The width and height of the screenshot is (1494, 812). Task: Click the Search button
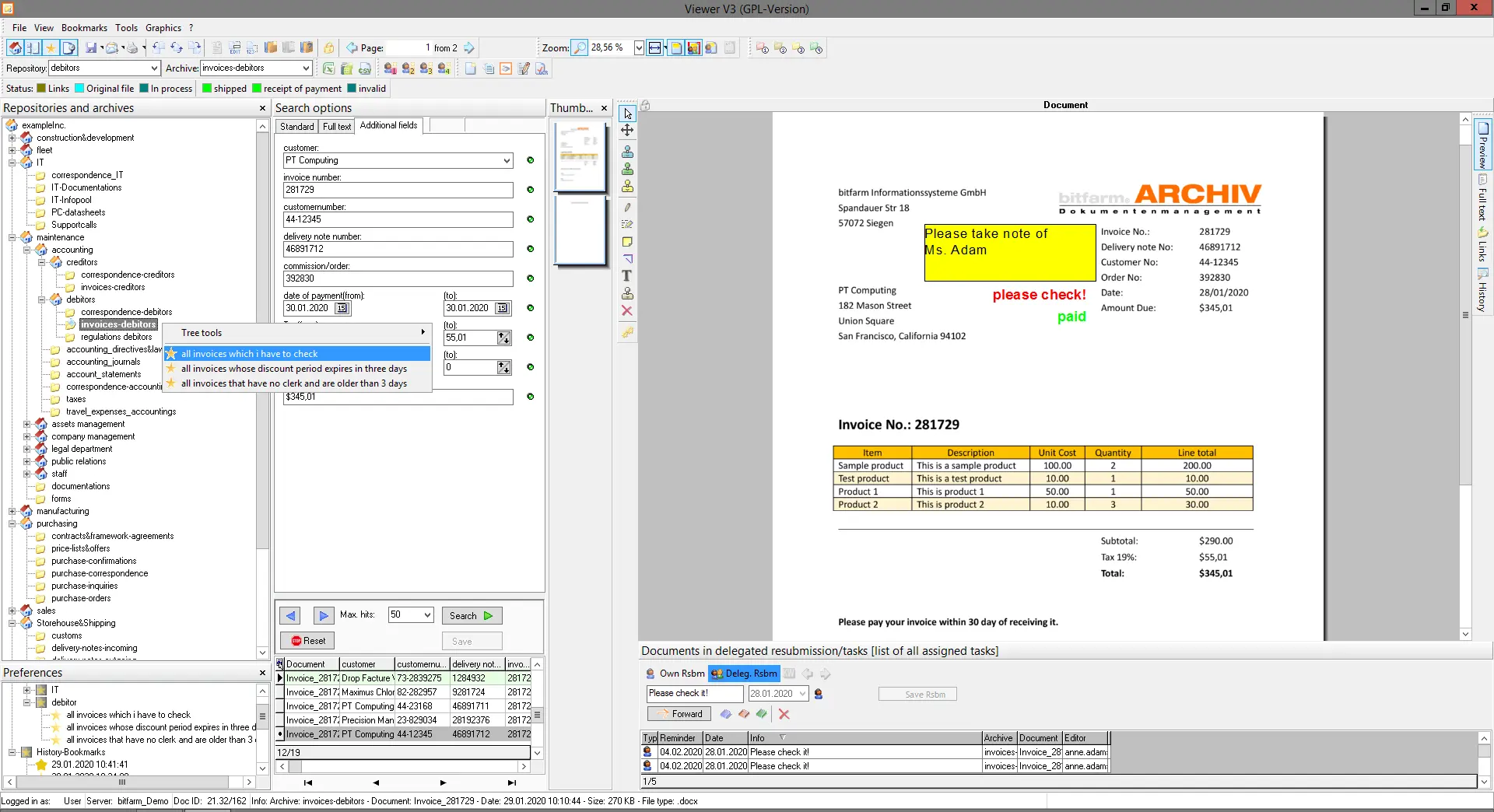(x=472, y=616)
